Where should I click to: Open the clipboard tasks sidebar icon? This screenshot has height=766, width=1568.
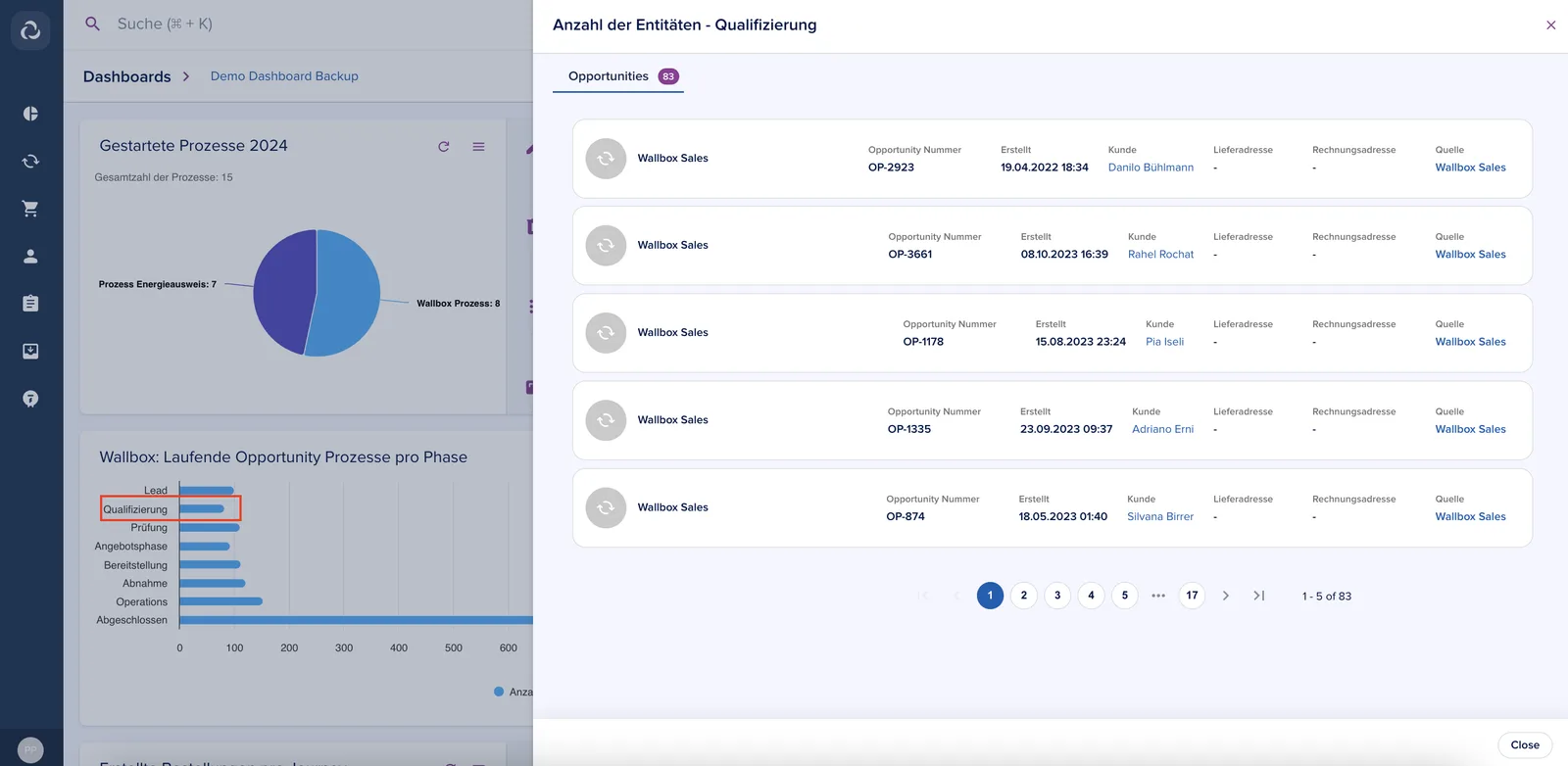point(30,304)
